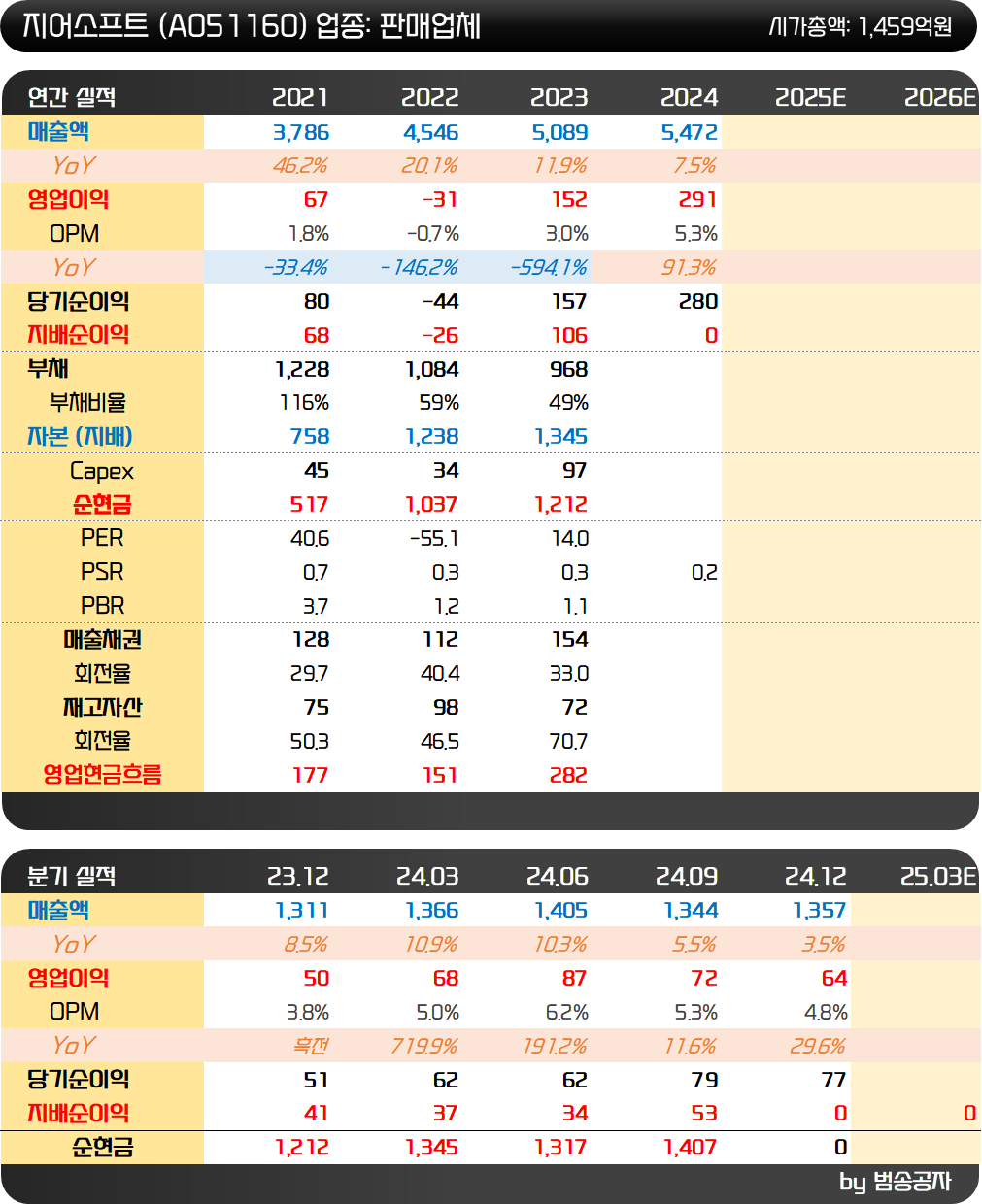
Task: Select the 2021 PBR value '3.7'
Action: point(316,607)
